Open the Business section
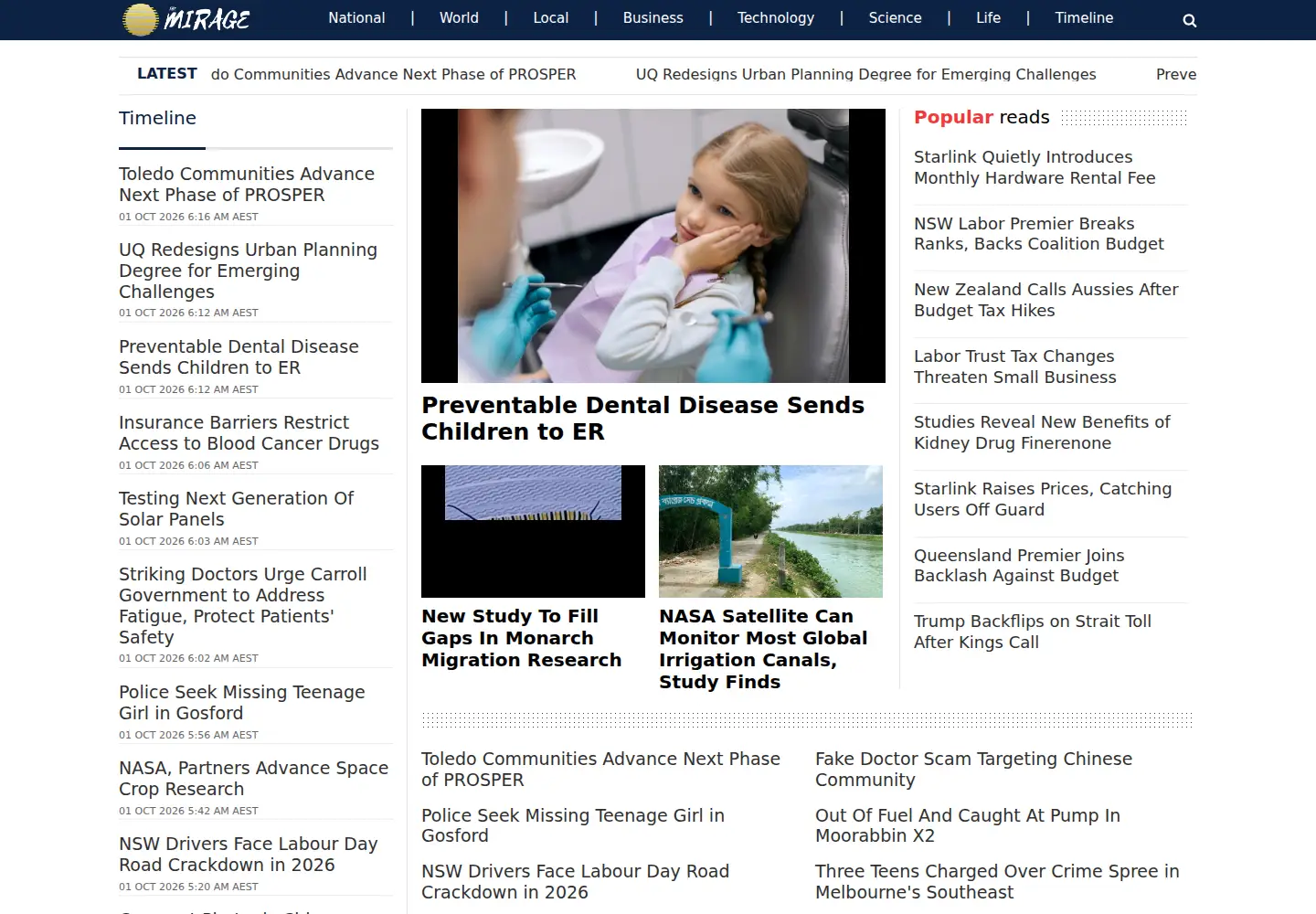This screenshot has width=1316, height=914. coord(653,17)
